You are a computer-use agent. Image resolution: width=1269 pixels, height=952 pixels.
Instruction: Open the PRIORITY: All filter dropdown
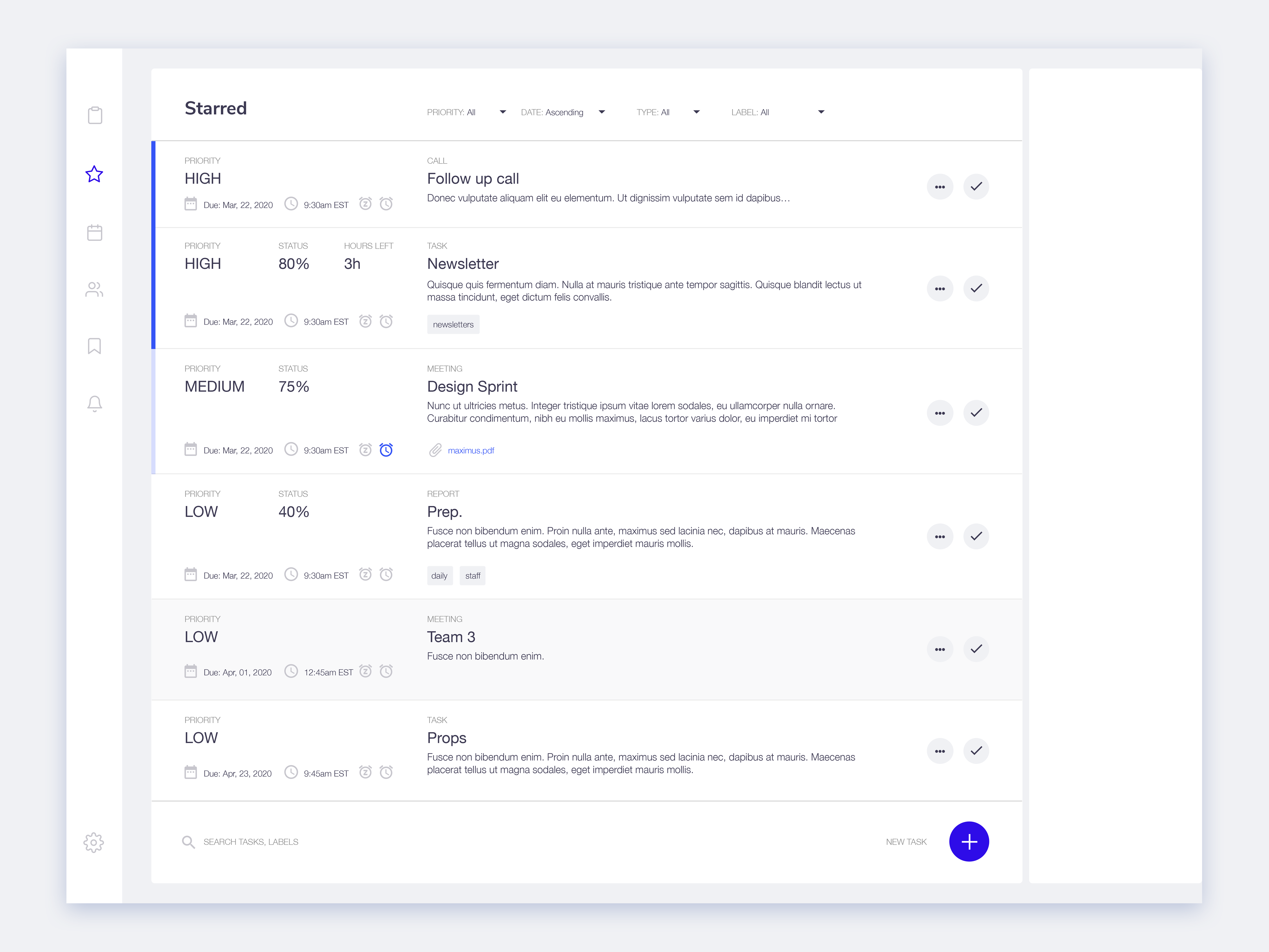pos(466,112)
